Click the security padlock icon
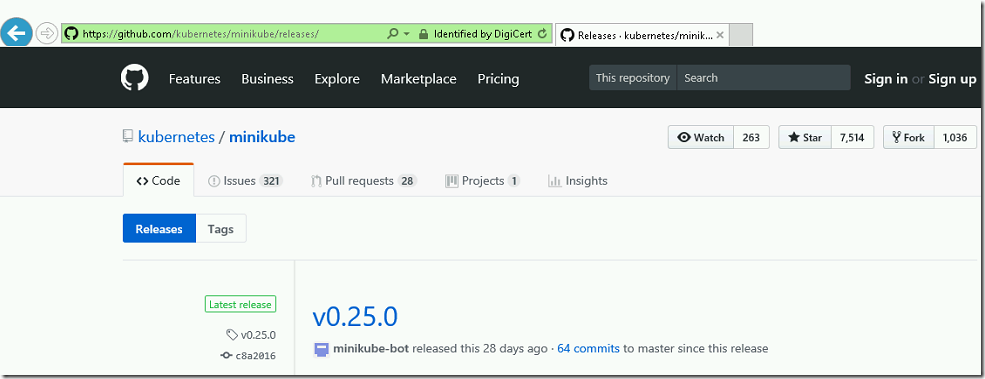 [x=423, y=34]
